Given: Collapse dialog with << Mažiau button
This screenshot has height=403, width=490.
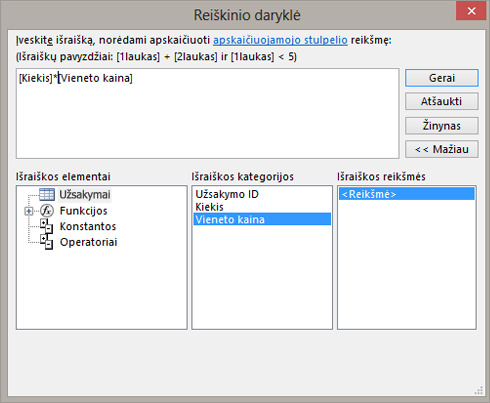Looking at the screenshot, I should 442,149.
